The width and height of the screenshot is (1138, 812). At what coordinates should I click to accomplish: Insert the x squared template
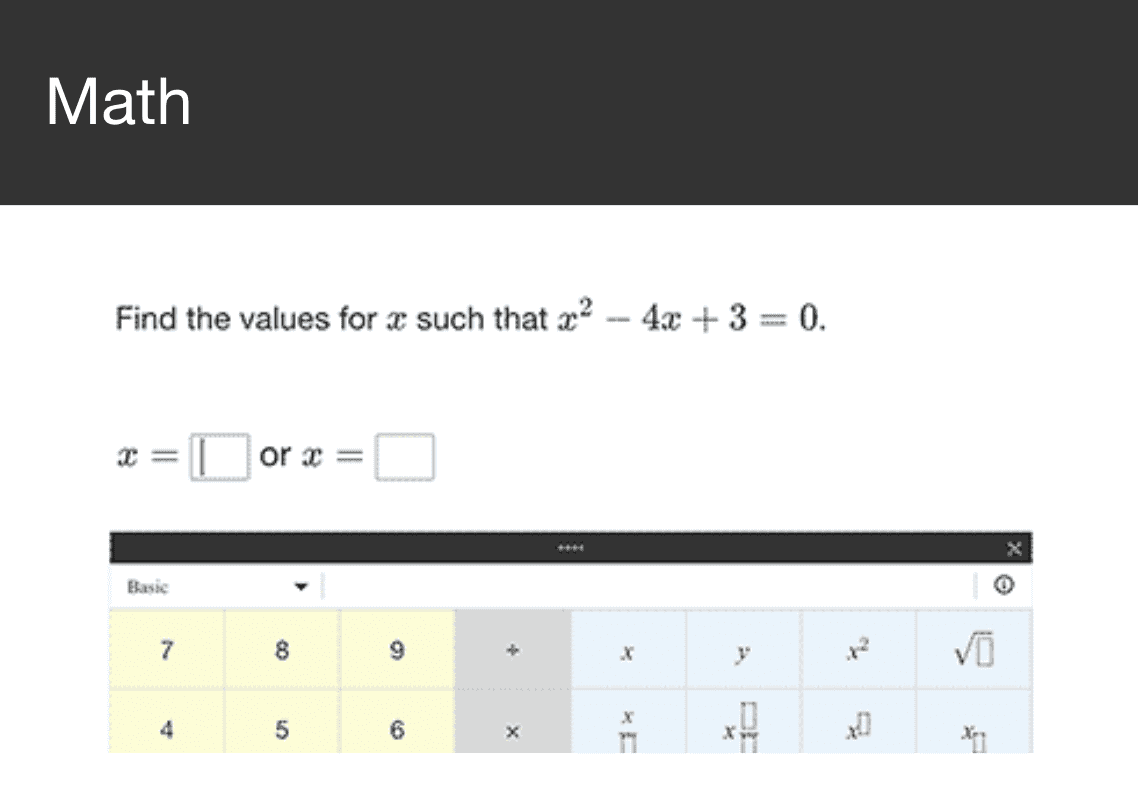pos(859,651)
